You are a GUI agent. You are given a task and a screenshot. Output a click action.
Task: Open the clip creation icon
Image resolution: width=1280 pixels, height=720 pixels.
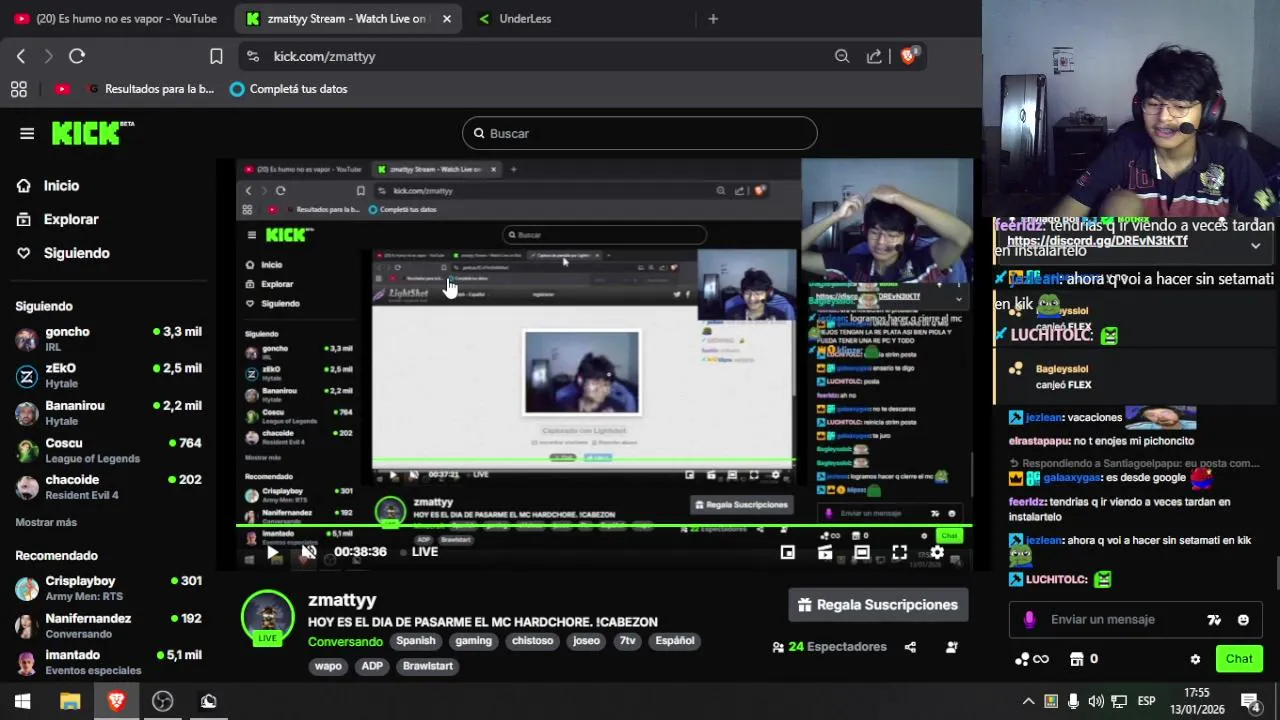coord(825,552)
